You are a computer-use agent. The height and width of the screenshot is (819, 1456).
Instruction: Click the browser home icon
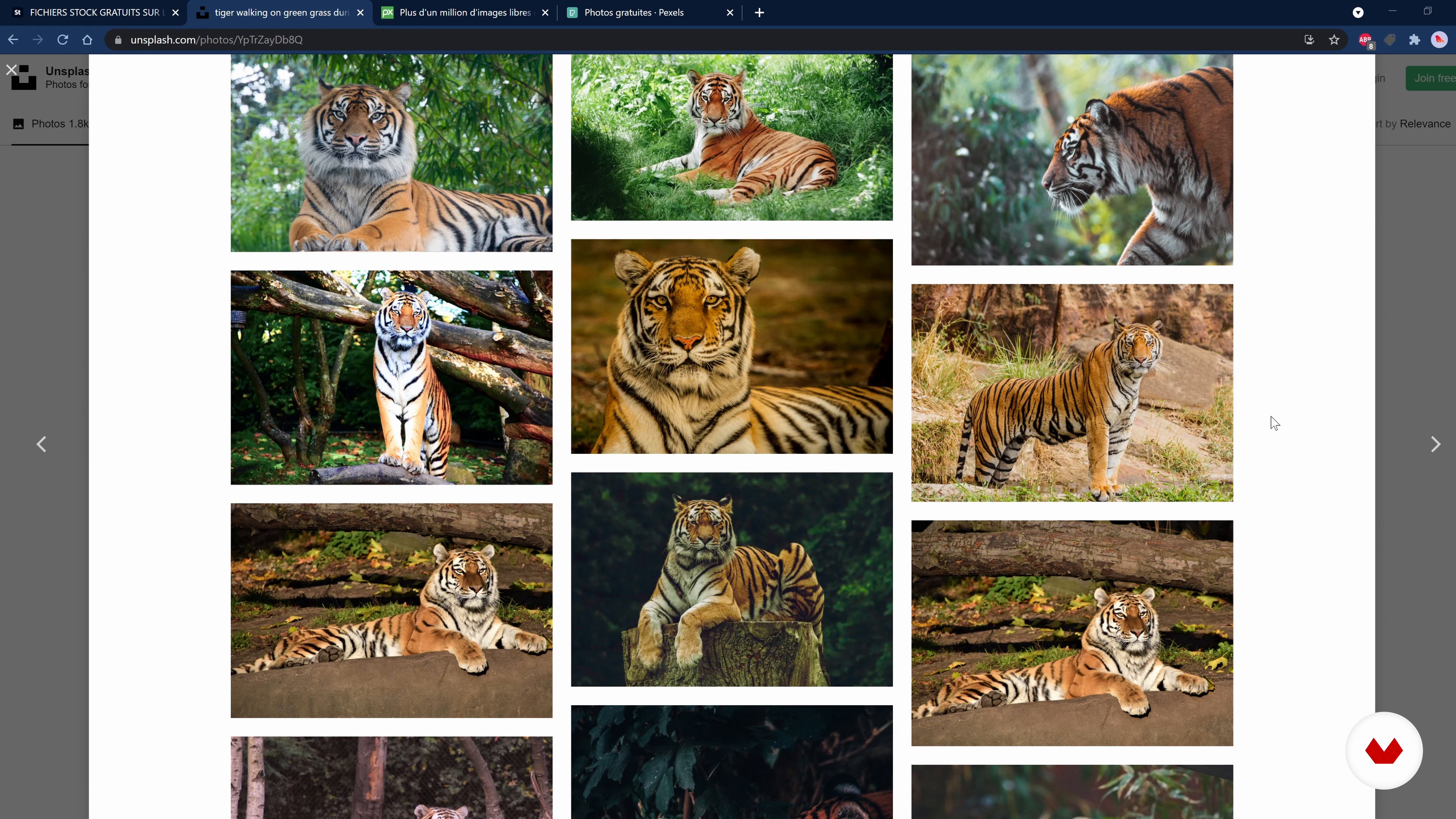click(x=87, y=39)
